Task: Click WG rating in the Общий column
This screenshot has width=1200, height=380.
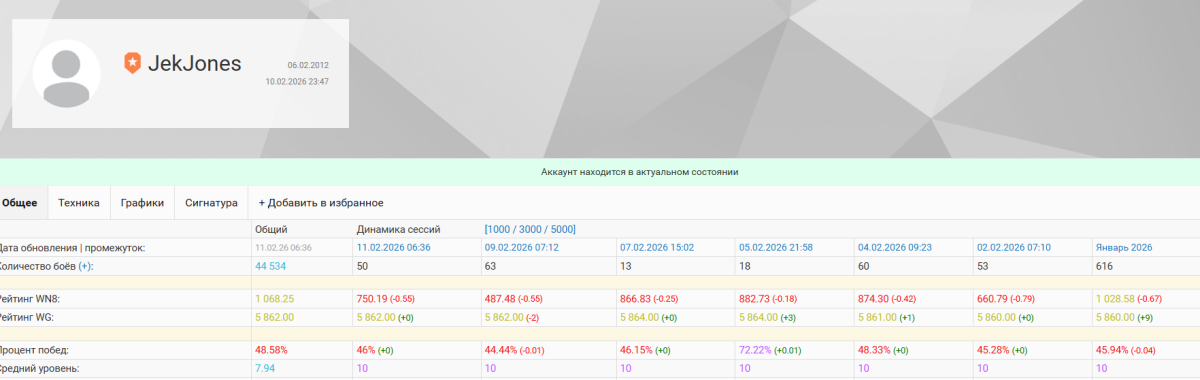Action: click(x=275, y=317)
